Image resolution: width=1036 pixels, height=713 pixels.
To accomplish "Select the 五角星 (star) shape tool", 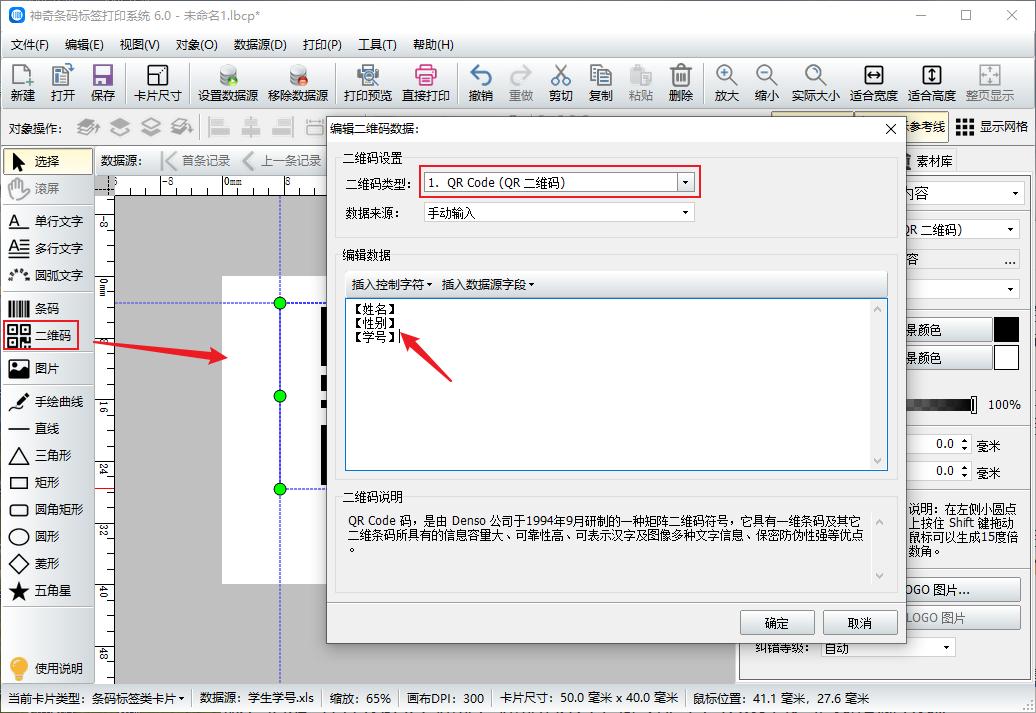I will tap(44, 591).
